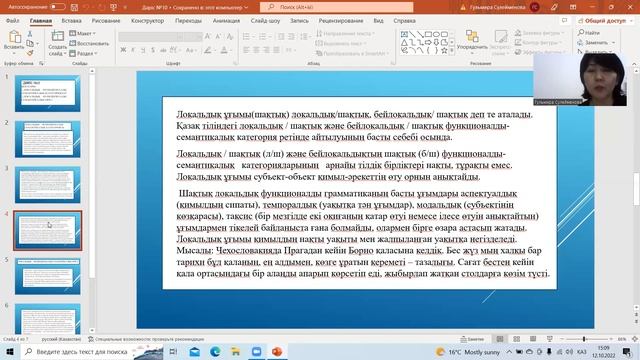
Task: Toggle text shadow S formatting
Action: point(153,50)
